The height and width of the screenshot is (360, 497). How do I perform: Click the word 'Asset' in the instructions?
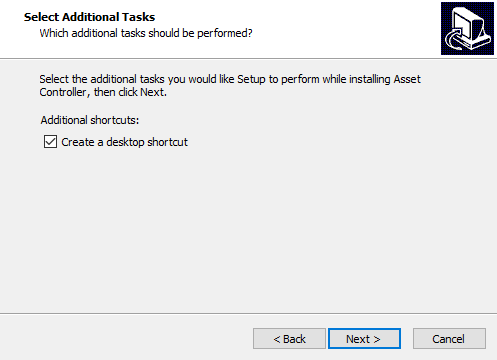407,79
